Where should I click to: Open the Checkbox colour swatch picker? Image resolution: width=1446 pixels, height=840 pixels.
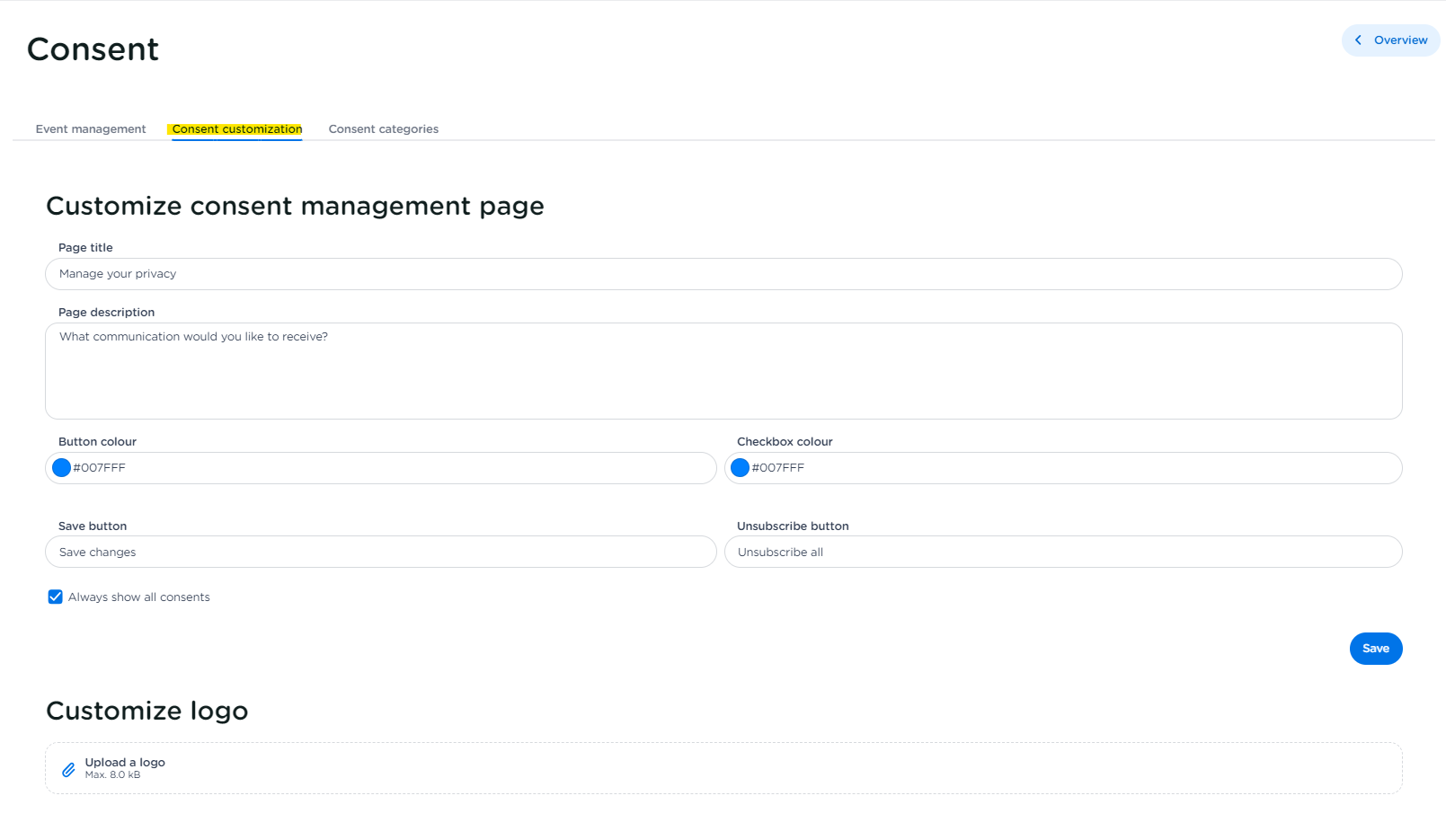[740, 468]
